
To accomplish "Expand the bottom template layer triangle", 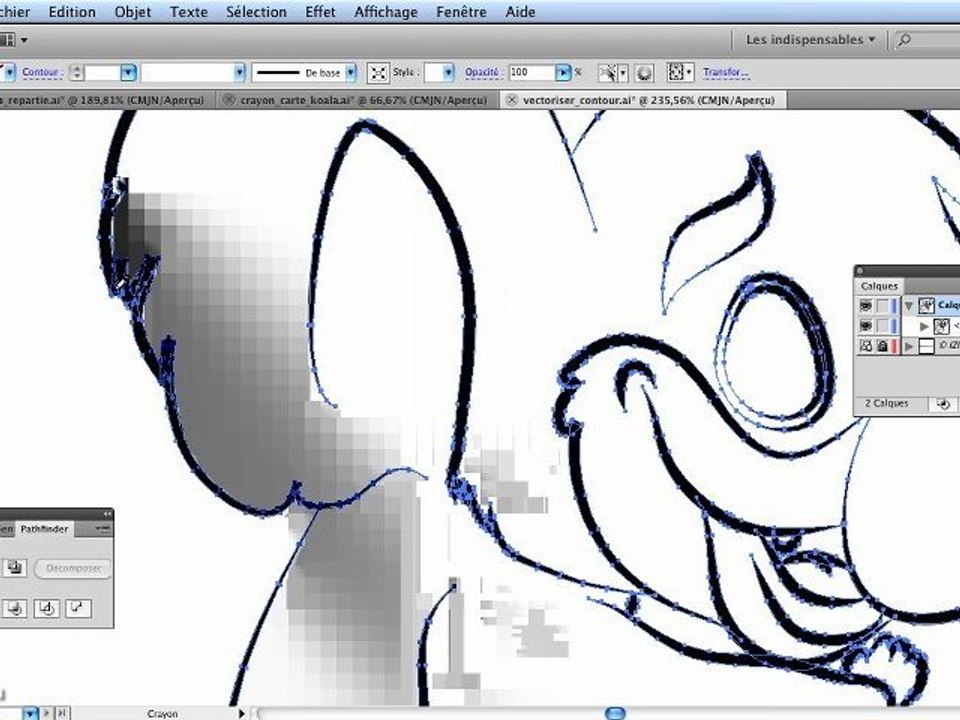I will (909, 347).
